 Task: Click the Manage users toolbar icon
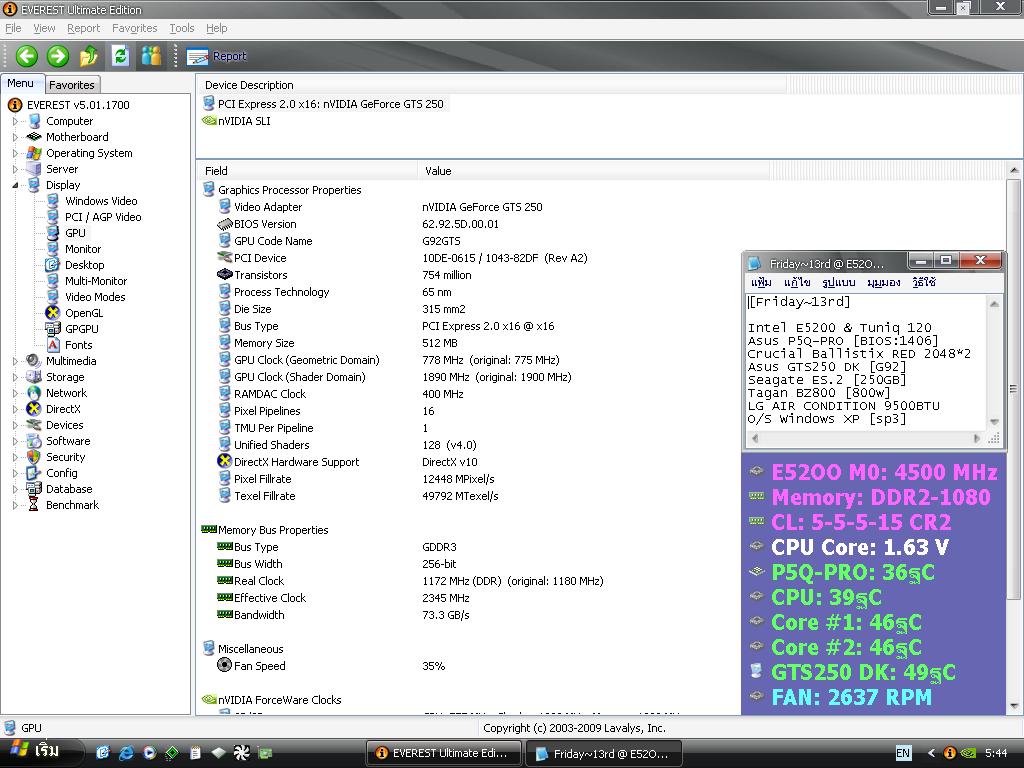[151, 56]
